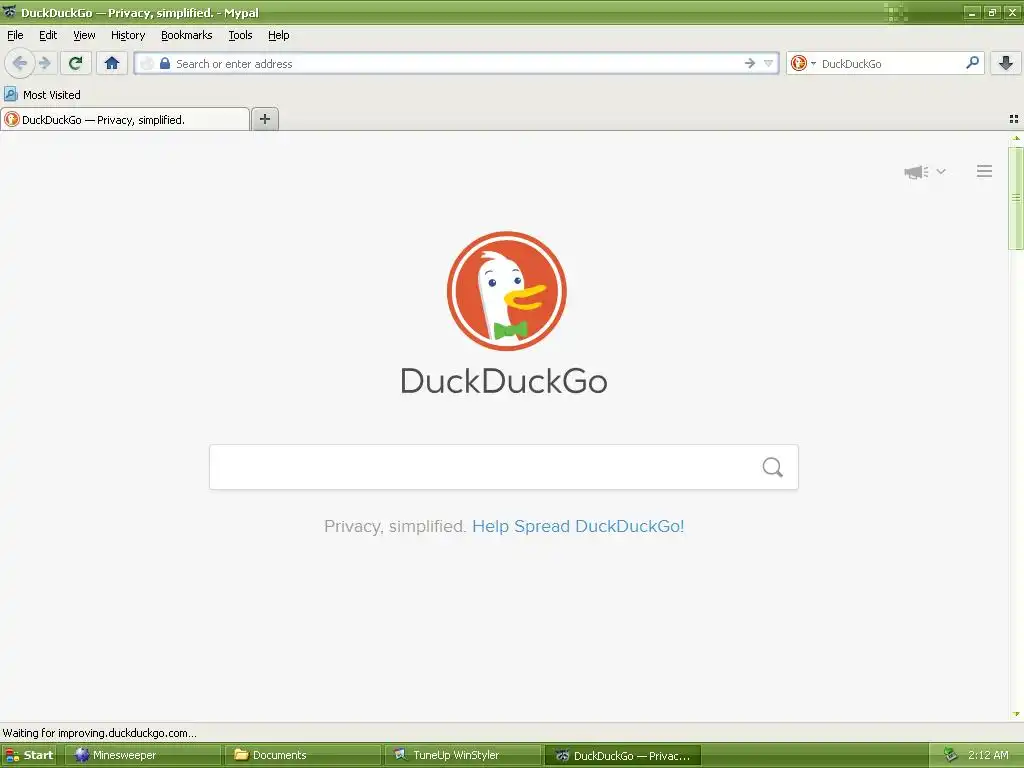Open the Most Visited bookmarks folder
This screenshot has height=768, width=1024.
[42, 95]
